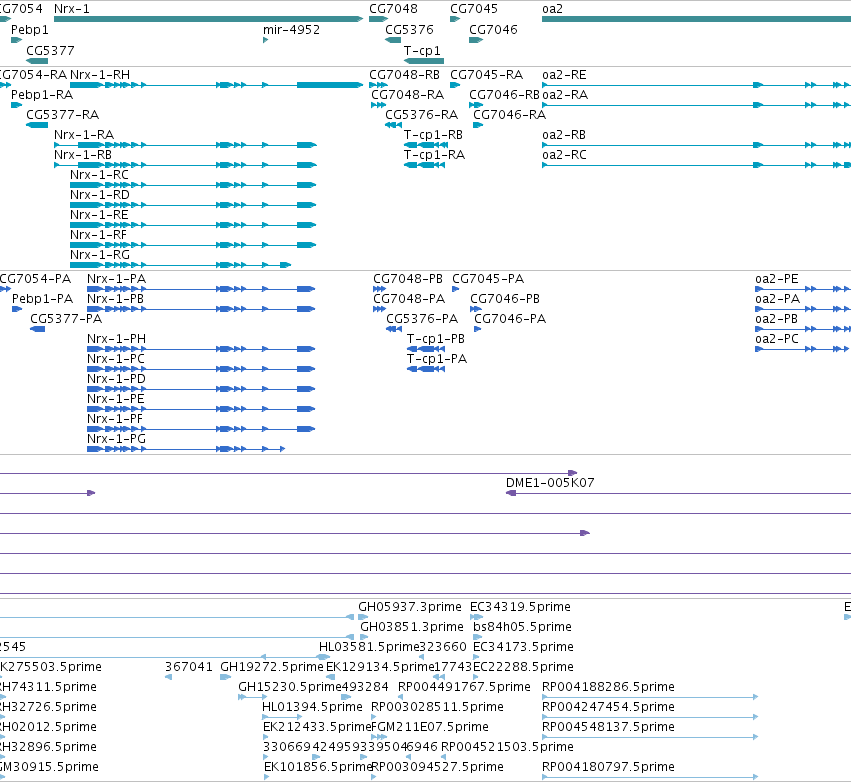Click the Nrx-1-PD protein label
The width and height of the screenshot is (851, 782).
[116, 379]
